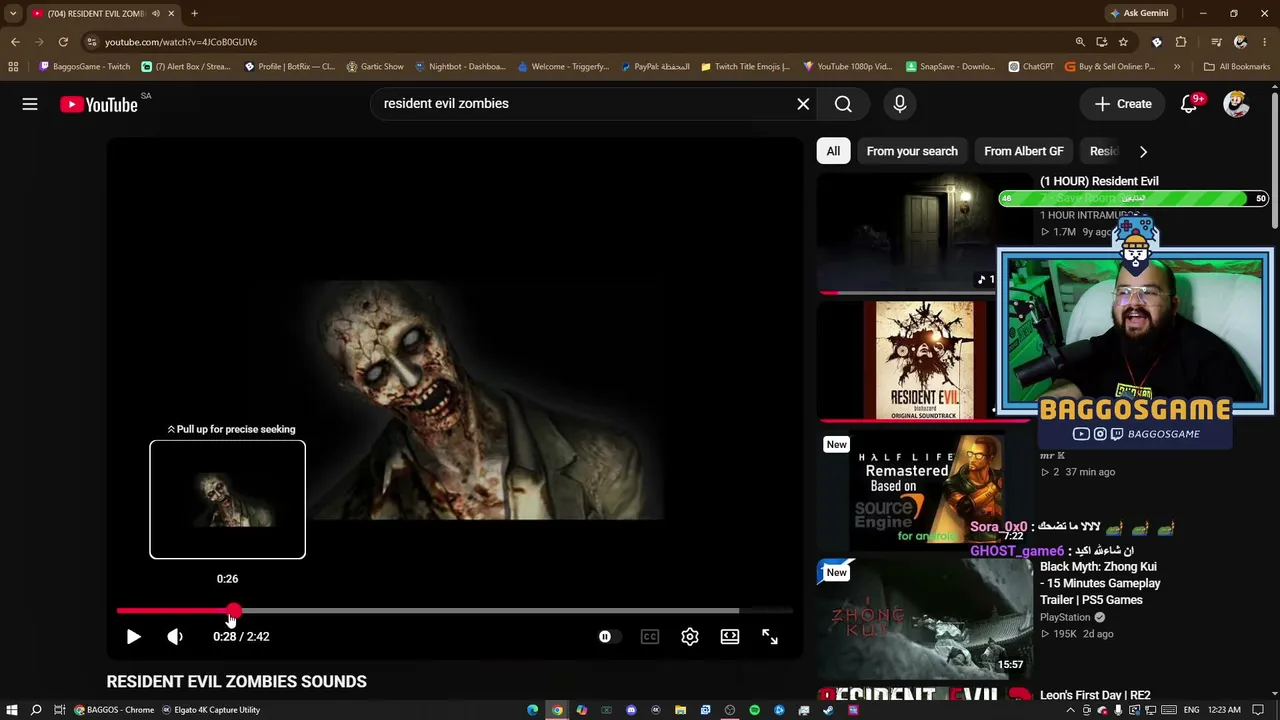Screen dimensions: 1280x720
Task: Mute the video volume
Action: pos(175,636)
